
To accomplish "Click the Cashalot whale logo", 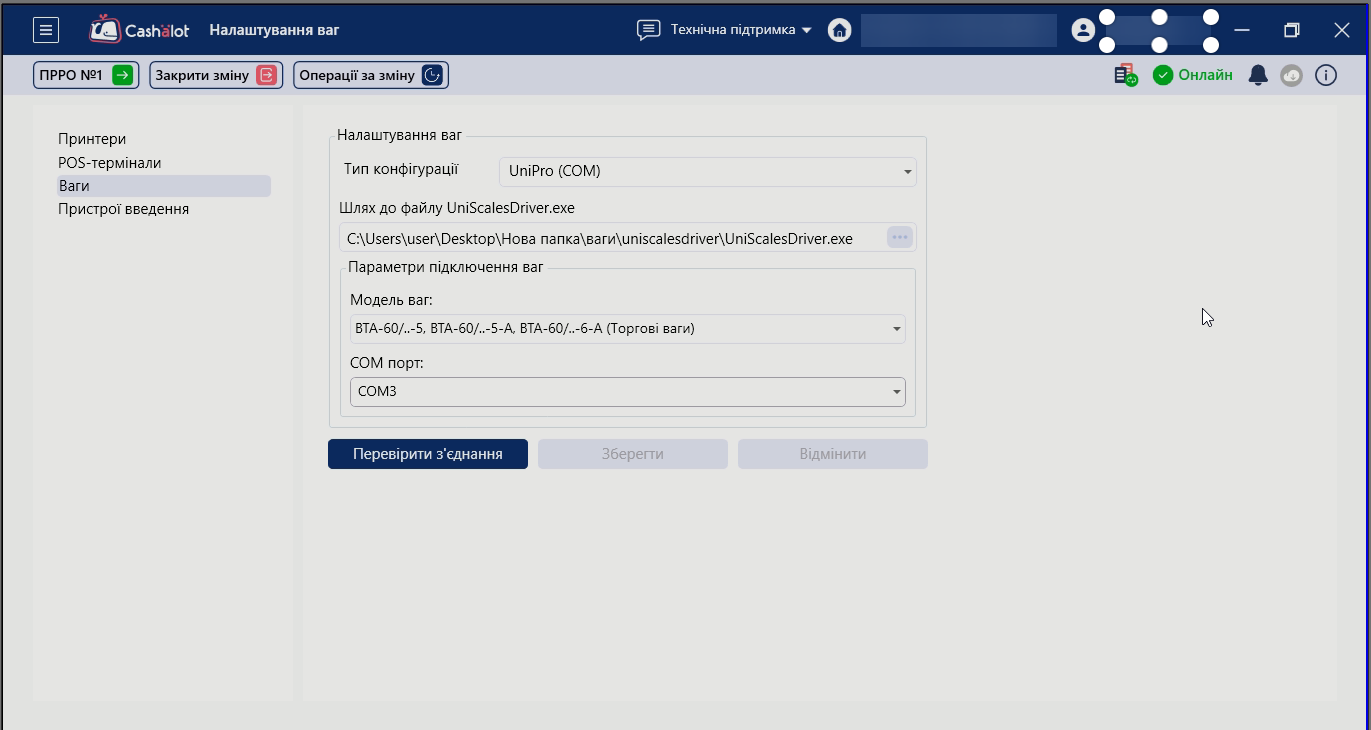I will tap(104, 30).
